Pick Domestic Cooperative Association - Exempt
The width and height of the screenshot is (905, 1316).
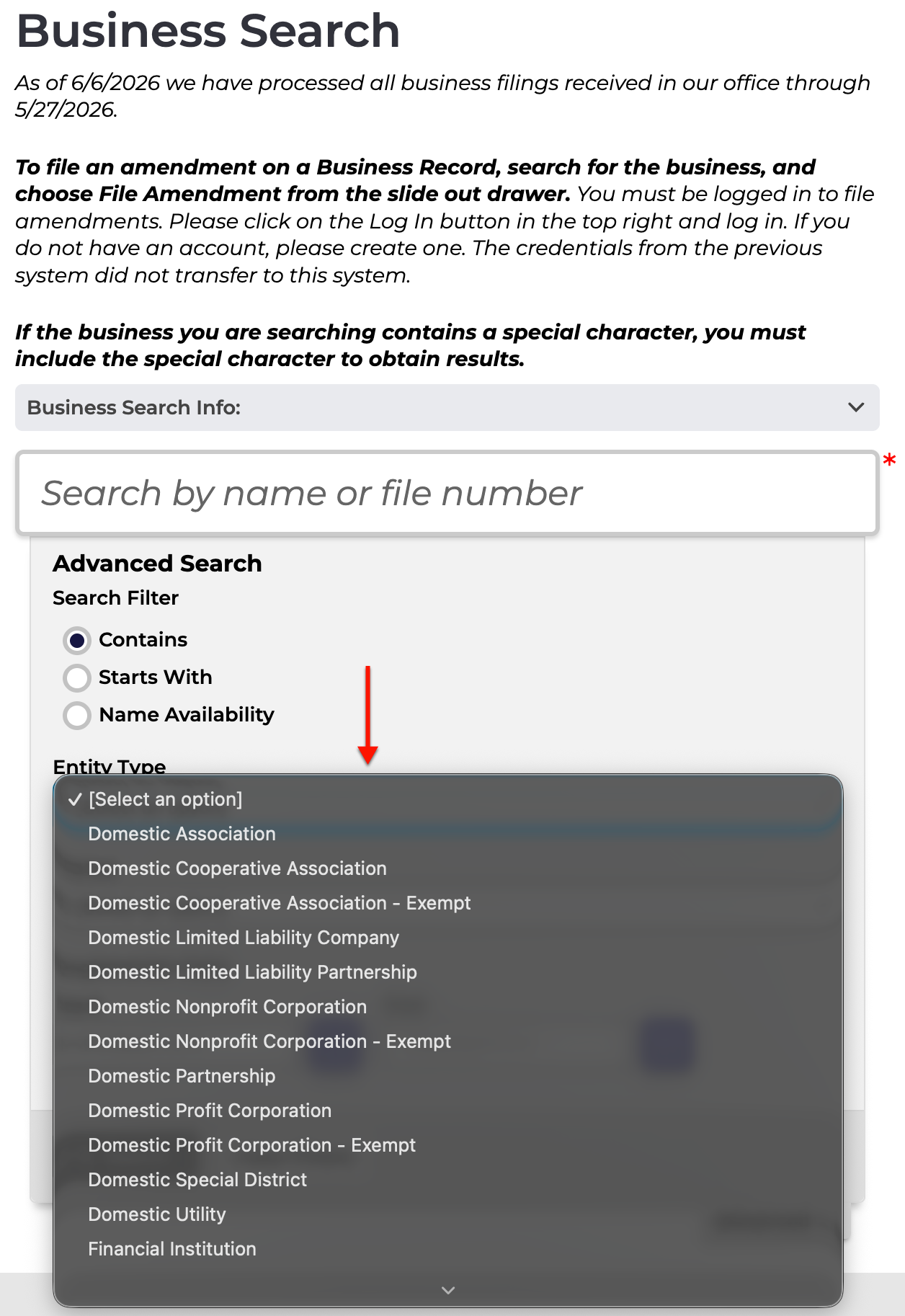[448, 903]
